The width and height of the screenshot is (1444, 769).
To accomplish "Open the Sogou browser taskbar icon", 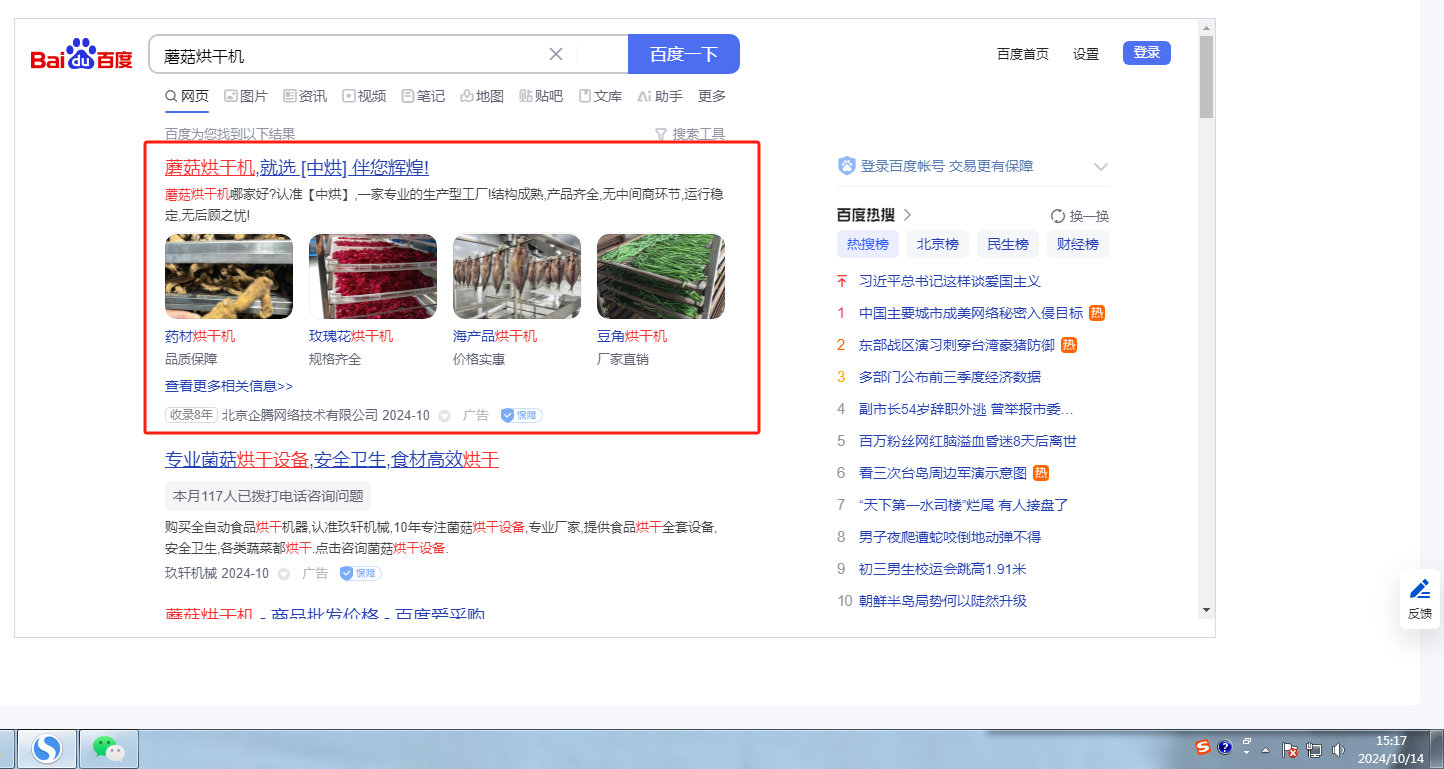I will point(47,748).
